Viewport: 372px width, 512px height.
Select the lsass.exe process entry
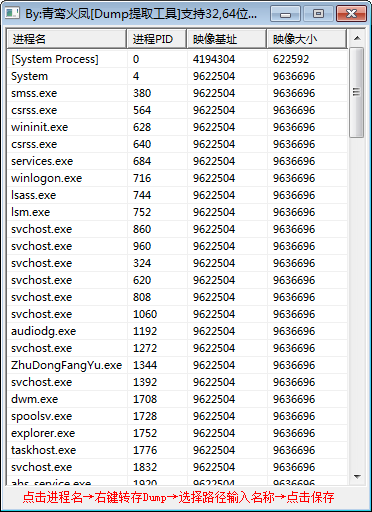click(177, 195)
